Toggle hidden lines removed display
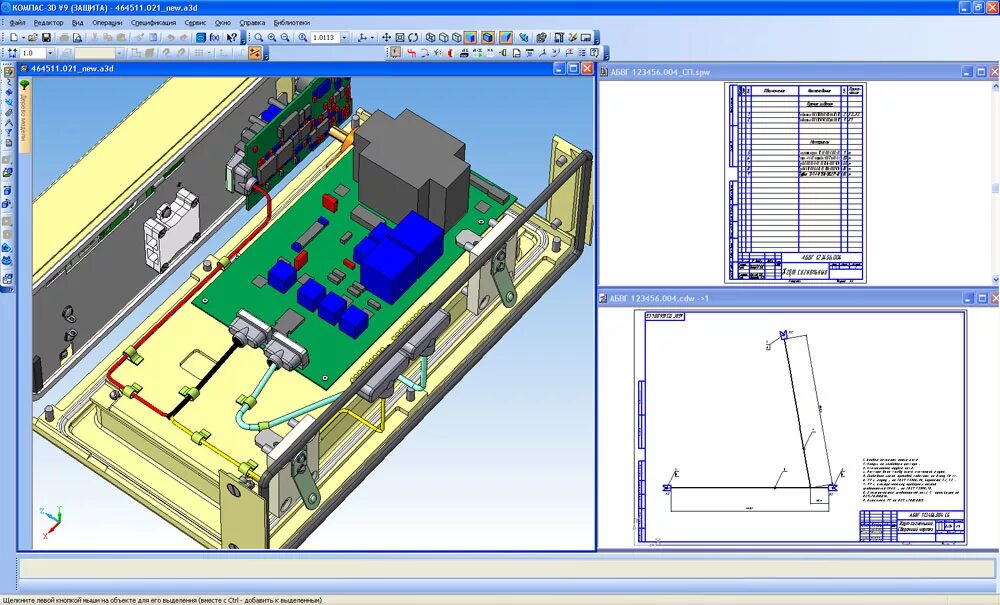 click(x=444, y=38)
